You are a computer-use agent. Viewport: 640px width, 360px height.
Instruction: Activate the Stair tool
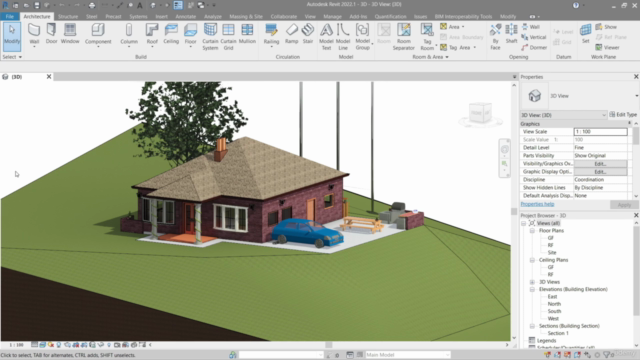[x=308, y=34]
